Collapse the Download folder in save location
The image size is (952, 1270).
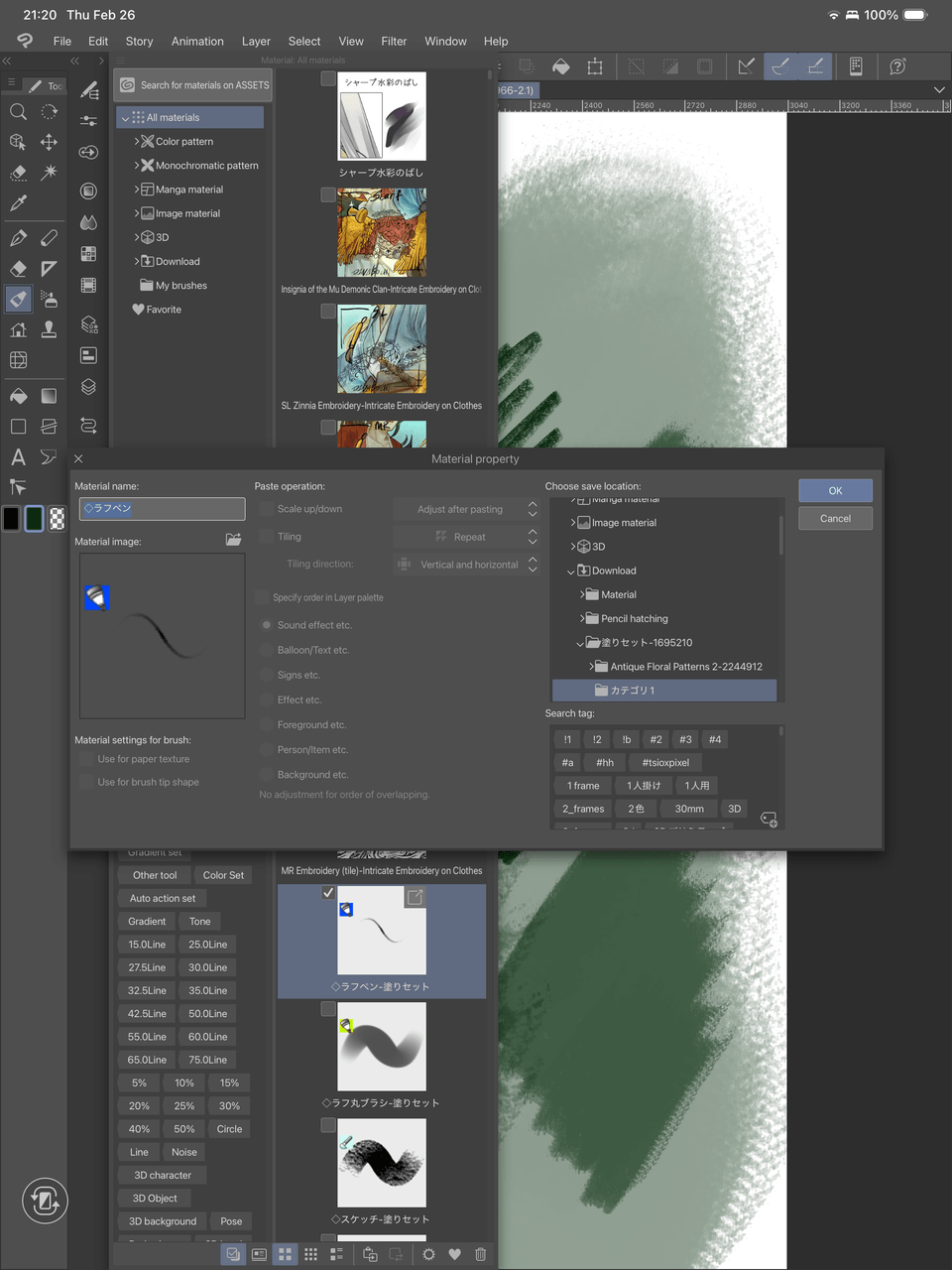pos(571,571)
